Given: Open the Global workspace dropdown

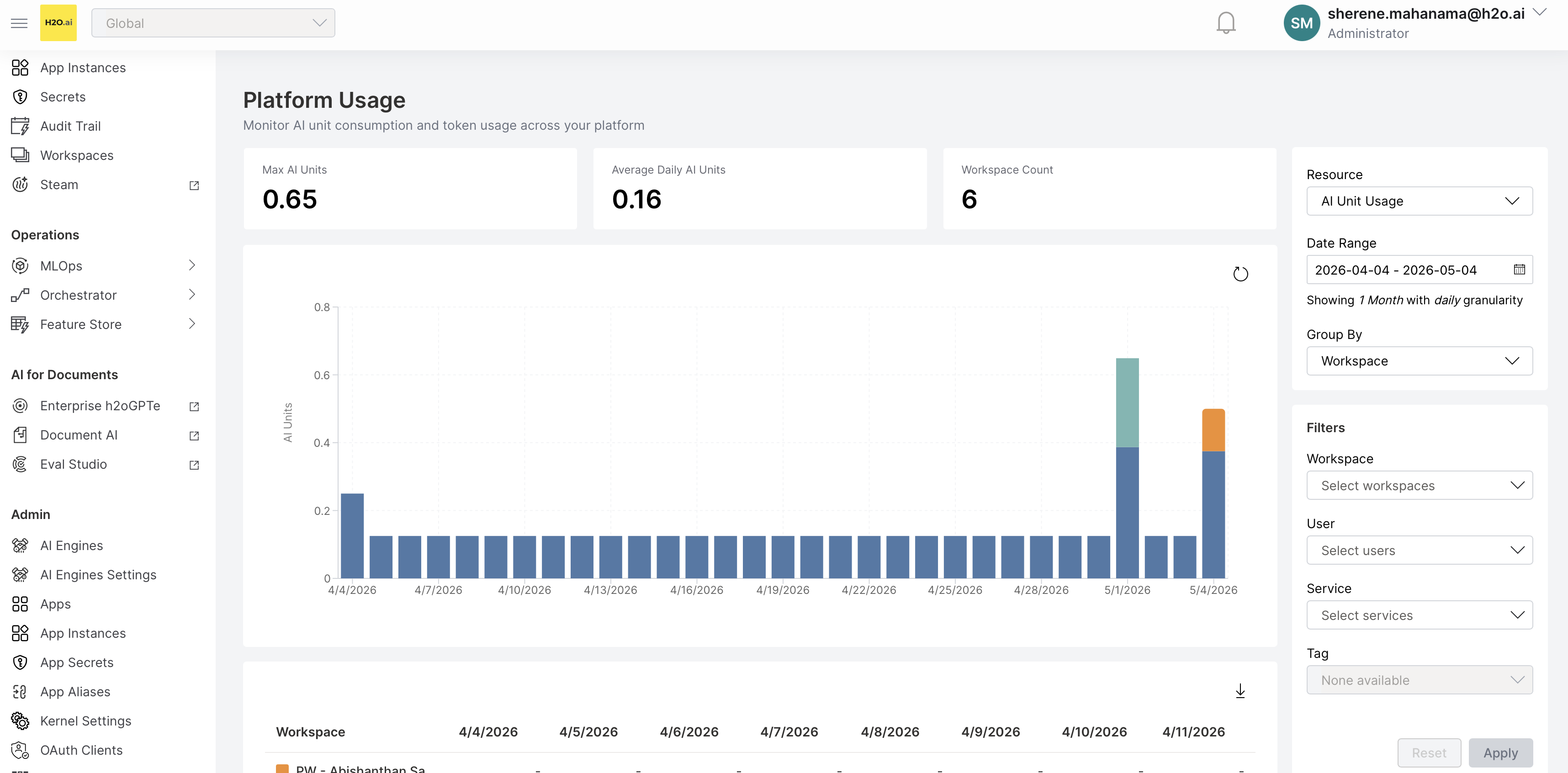Looking at the screenshot, I should [213, 23].
